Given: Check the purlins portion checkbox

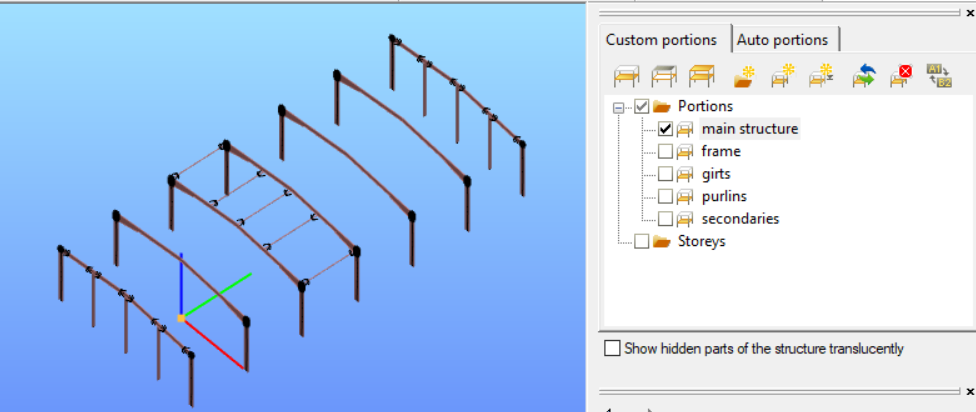Looking at the screenshot, I should [x=665, y=197].
